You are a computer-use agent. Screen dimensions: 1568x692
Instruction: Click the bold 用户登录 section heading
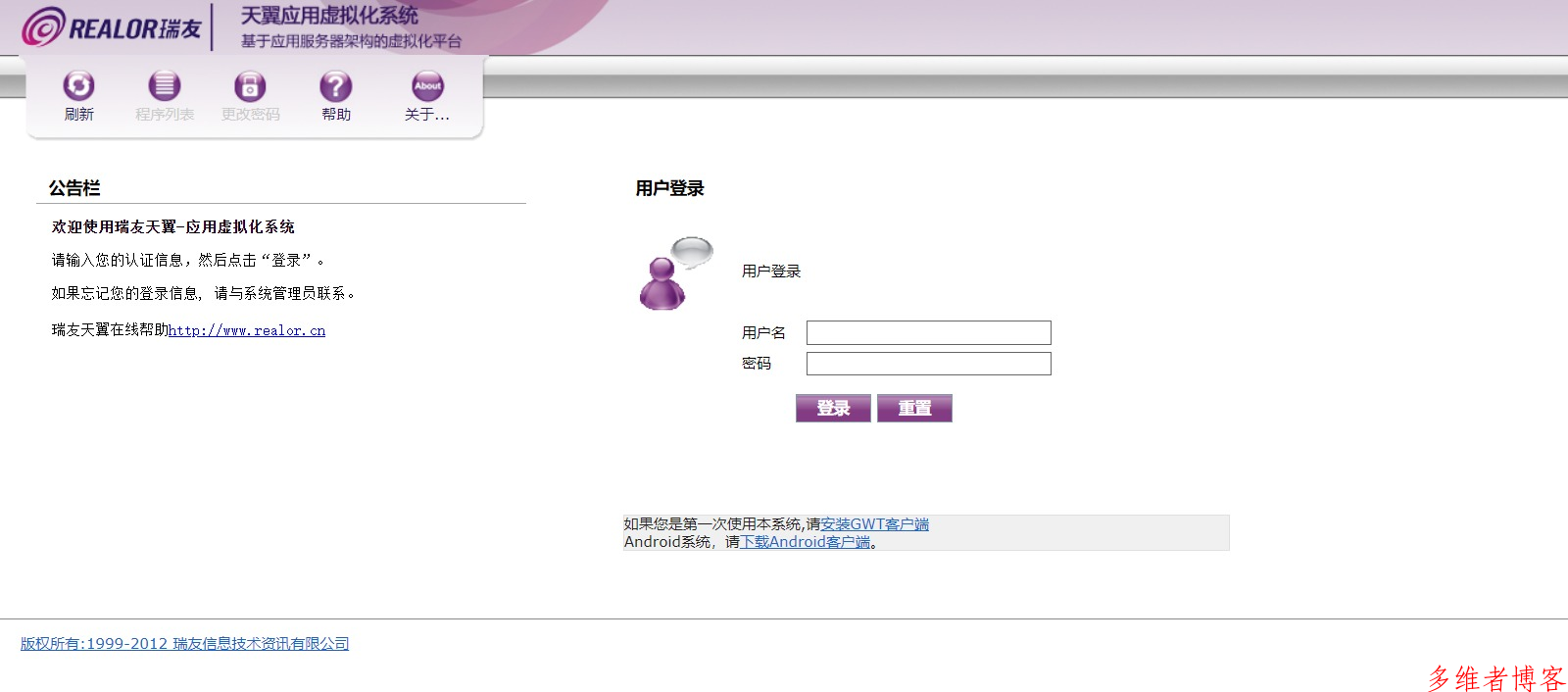pyautogui.click(x=670, y=188)
